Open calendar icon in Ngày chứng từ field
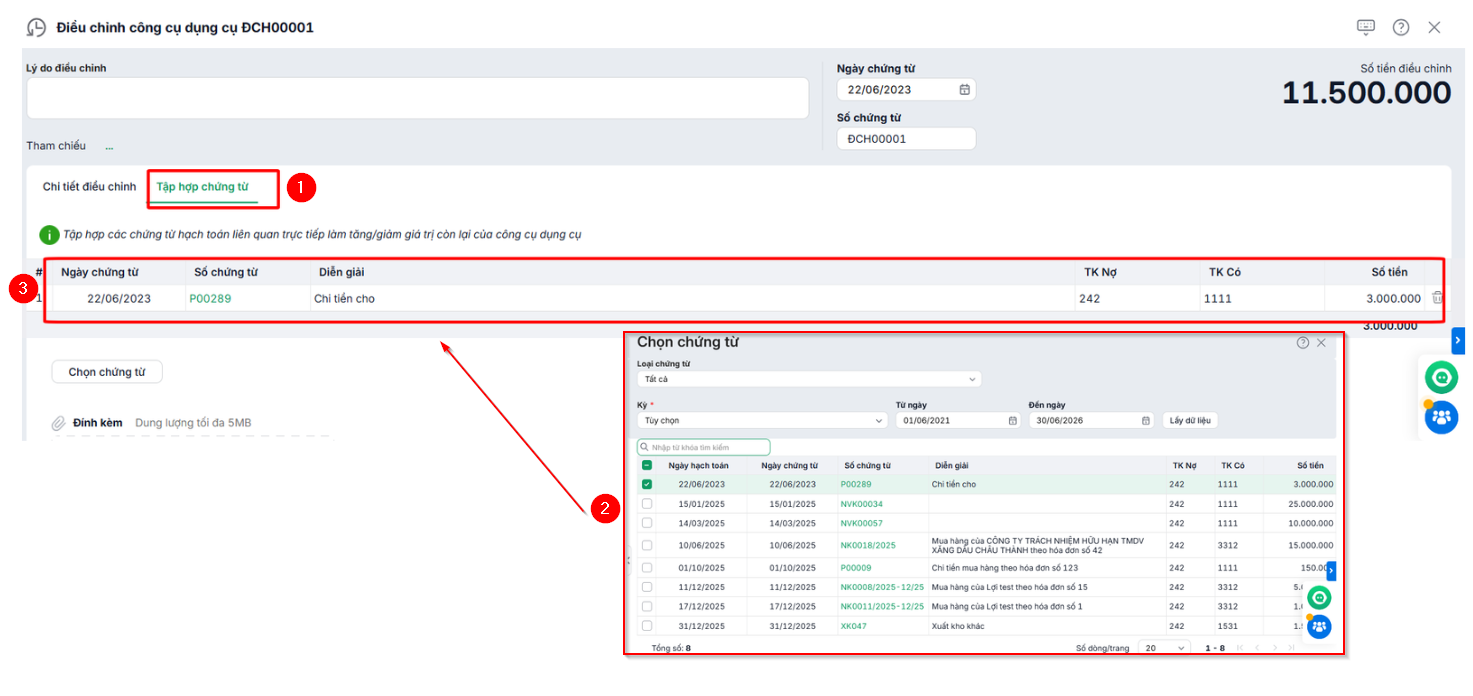 click(x=965, y=89)
